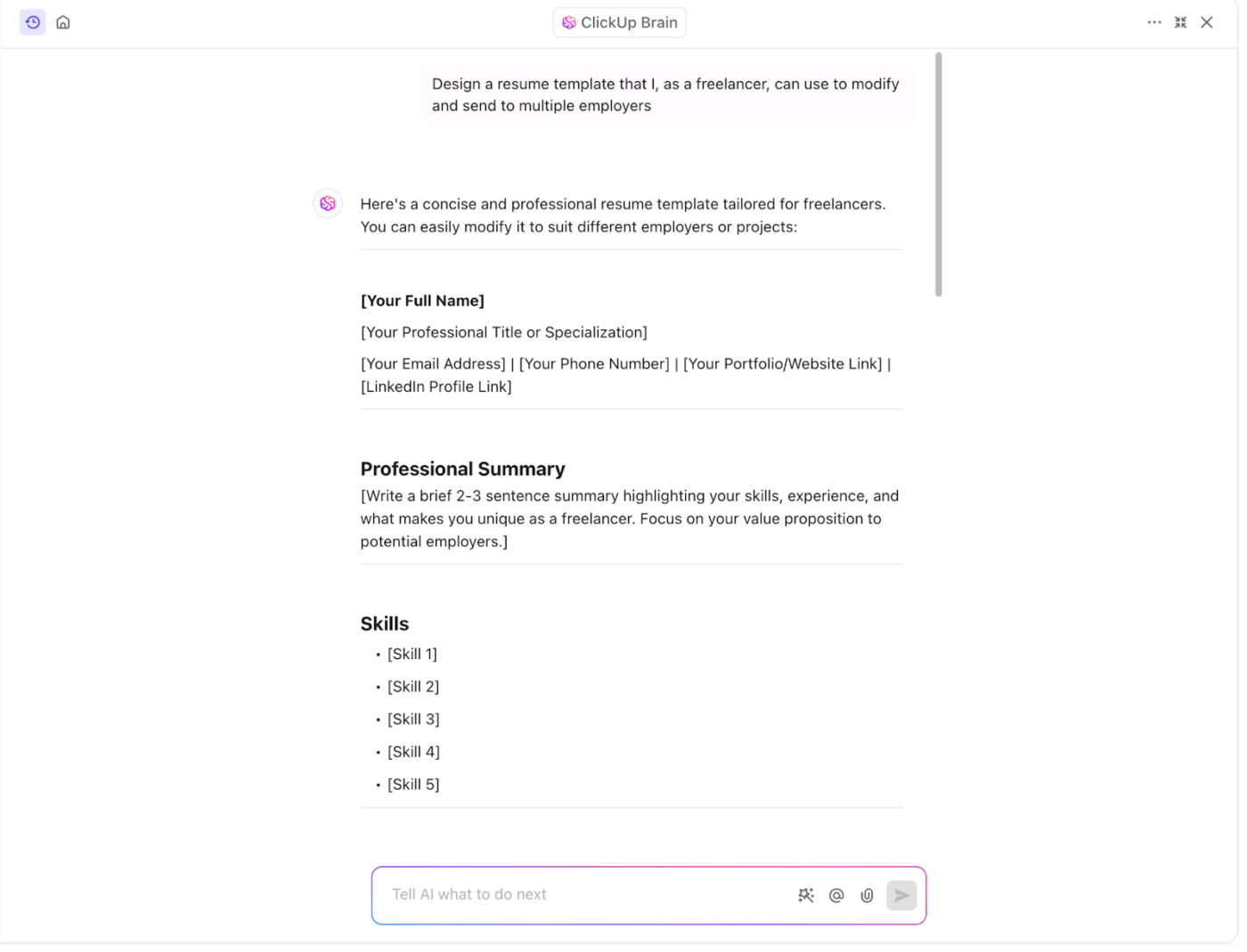This screenshot has height=952, width=1247.
Task: Attach a file with paperclip icon
Action: [x=867, y=895]
